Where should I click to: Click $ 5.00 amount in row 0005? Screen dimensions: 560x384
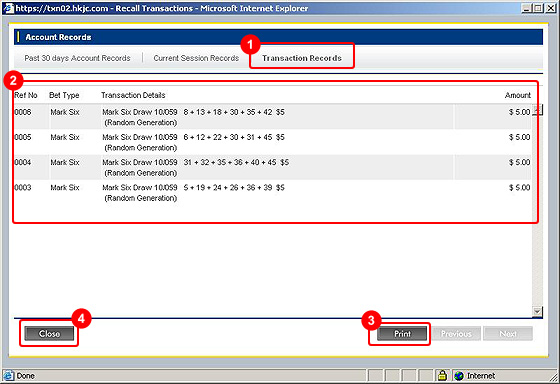pyautogui.click(x=519, y=137)
